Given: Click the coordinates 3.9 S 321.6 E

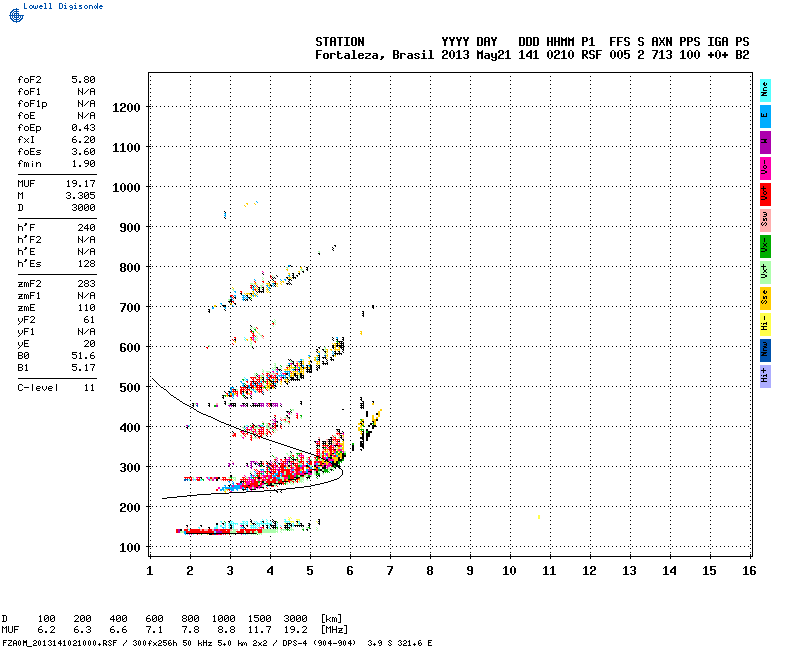Looking at the screenshot, I should pos(399,643).
